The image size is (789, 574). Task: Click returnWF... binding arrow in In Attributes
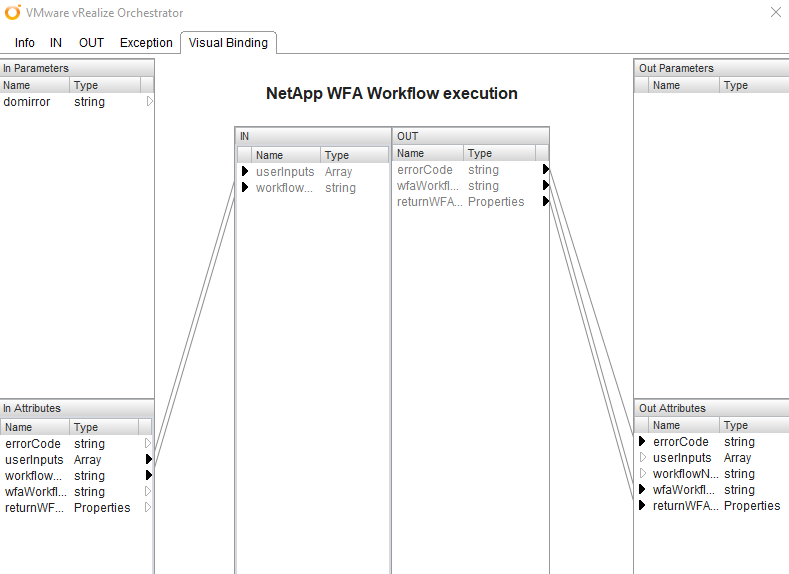tap(148, 507)
